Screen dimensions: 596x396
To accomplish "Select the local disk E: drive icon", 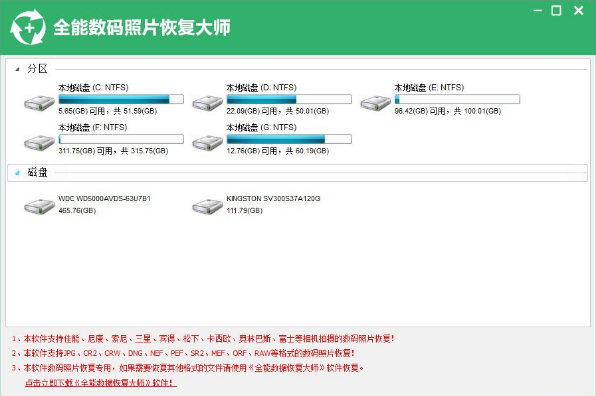I will pyautogui.click(x=375, y=103).
